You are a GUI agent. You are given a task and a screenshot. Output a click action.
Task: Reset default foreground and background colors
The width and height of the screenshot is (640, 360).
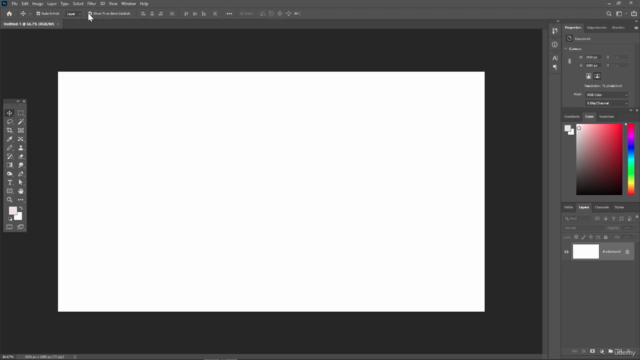pyautogui.click(x=10, y=219)
